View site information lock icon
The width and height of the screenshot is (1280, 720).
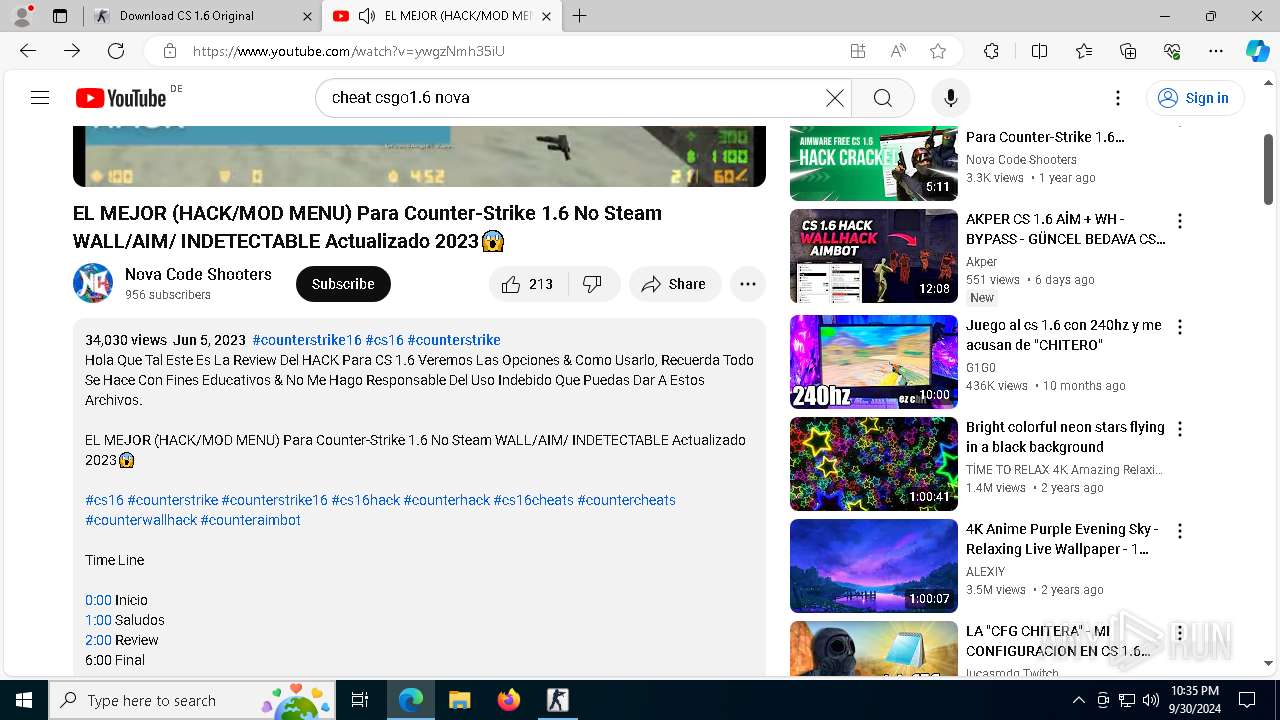pos(170,51)
